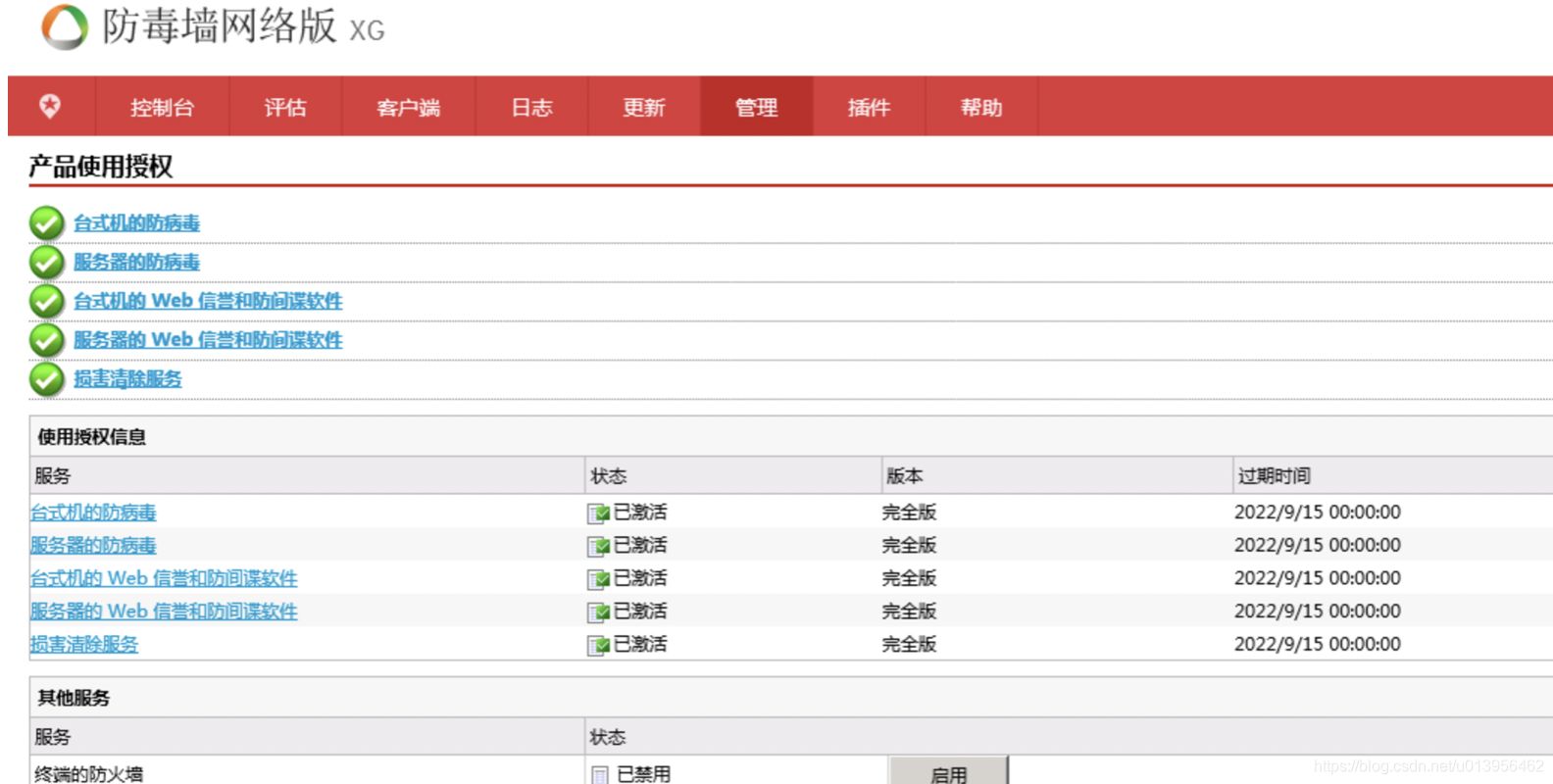Viewport: 1553px width, 784px height.
Task: Click the 已激活 status text for 台式机的防病毒
Action: [x=640, y=512]
